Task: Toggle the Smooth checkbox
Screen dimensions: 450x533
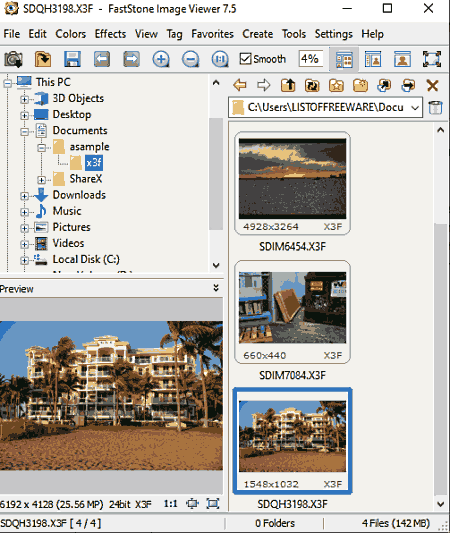Action: tap(245, 59)
